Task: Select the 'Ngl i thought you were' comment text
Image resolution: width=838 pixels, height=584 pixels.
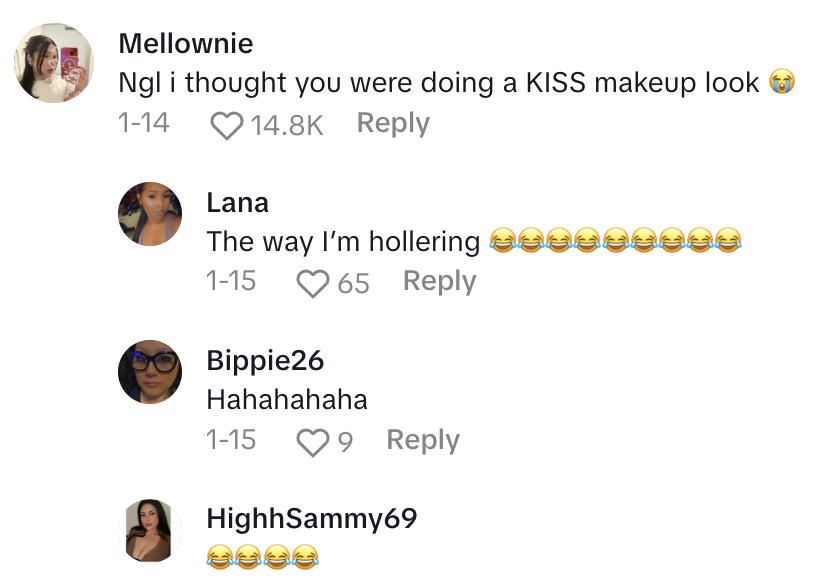Action: 438,83
